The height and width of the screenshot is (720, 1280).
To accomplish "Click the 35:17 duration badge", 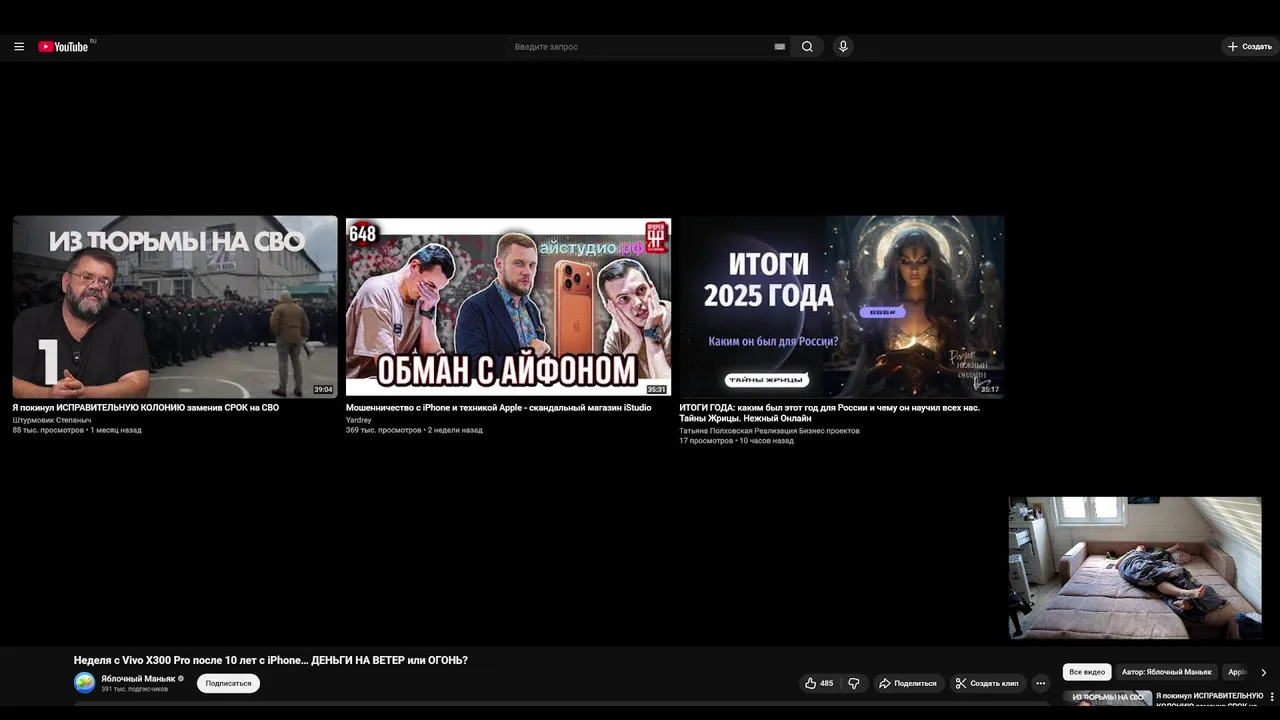I will pos(989,390).
